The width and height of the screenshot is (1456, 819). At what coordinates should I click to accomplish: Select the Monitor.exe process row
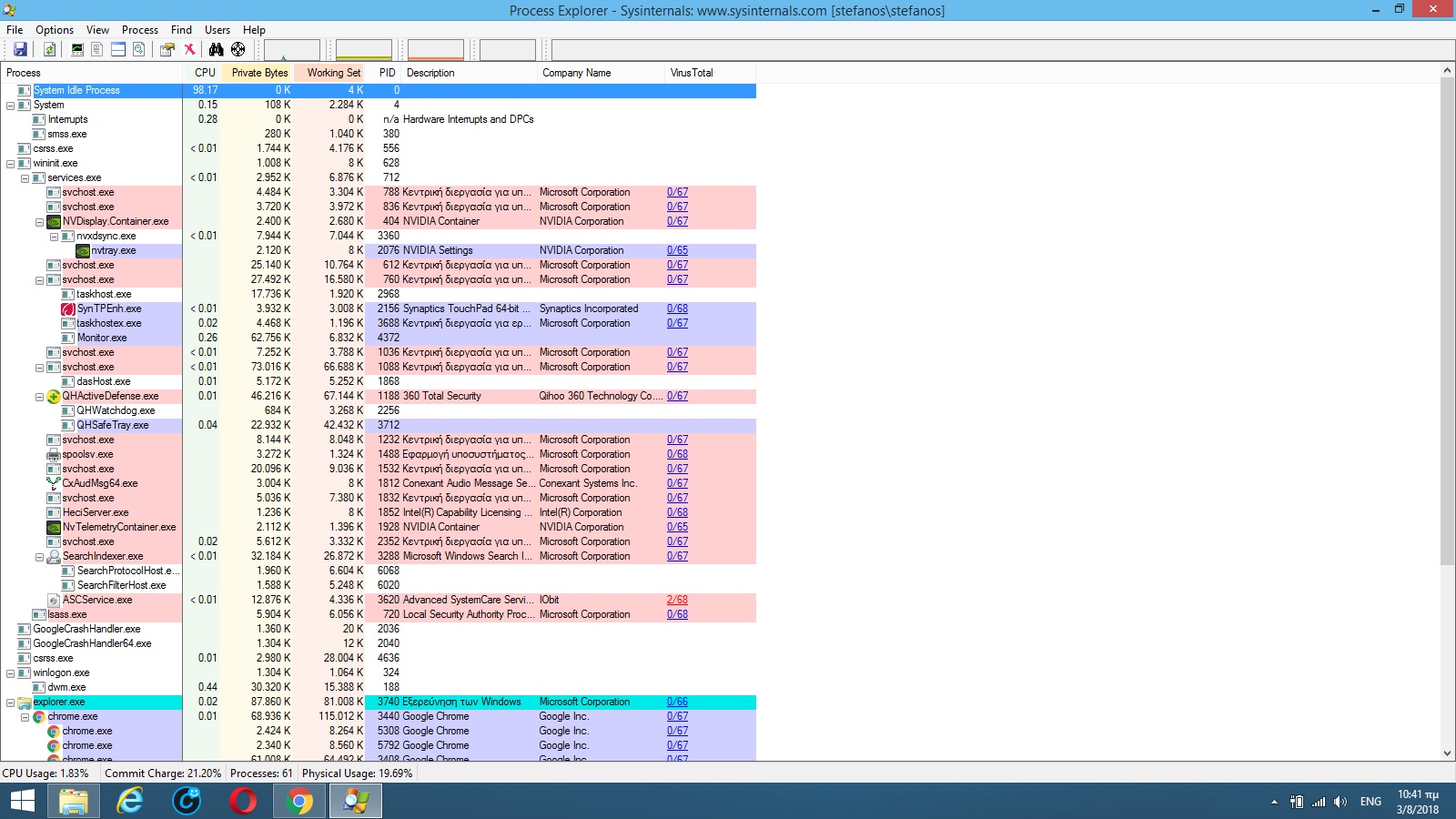378,338
